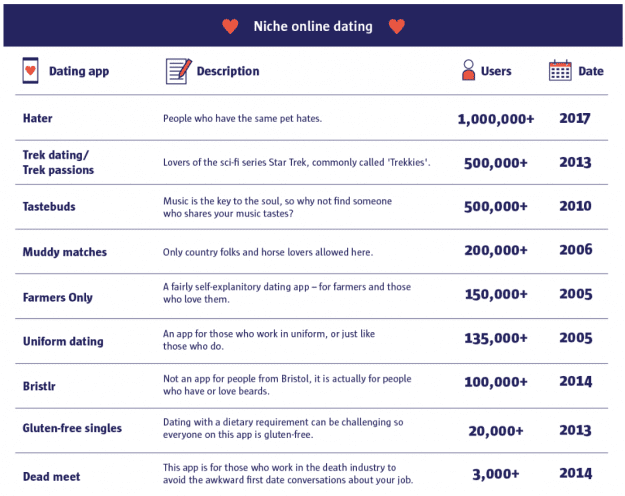Select the Uniform dating entry
This screenshot has width=625, height=496.
coord(63,341)
